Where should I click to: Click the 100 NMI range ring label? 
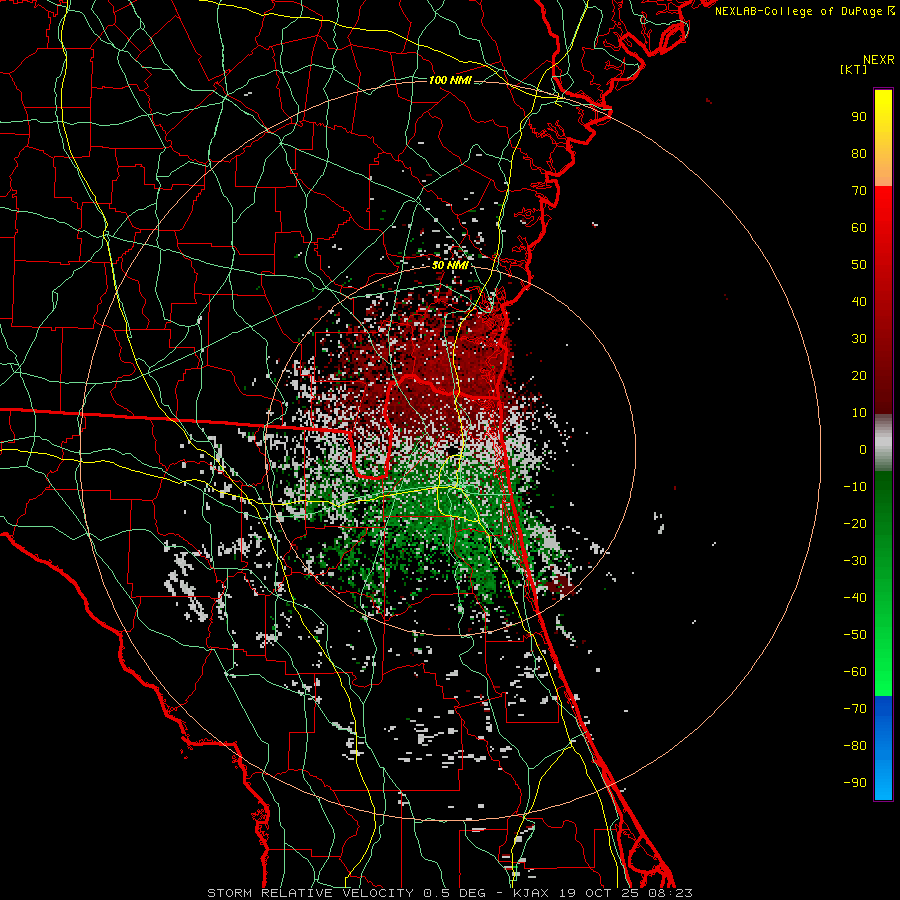tap(450, 80)
